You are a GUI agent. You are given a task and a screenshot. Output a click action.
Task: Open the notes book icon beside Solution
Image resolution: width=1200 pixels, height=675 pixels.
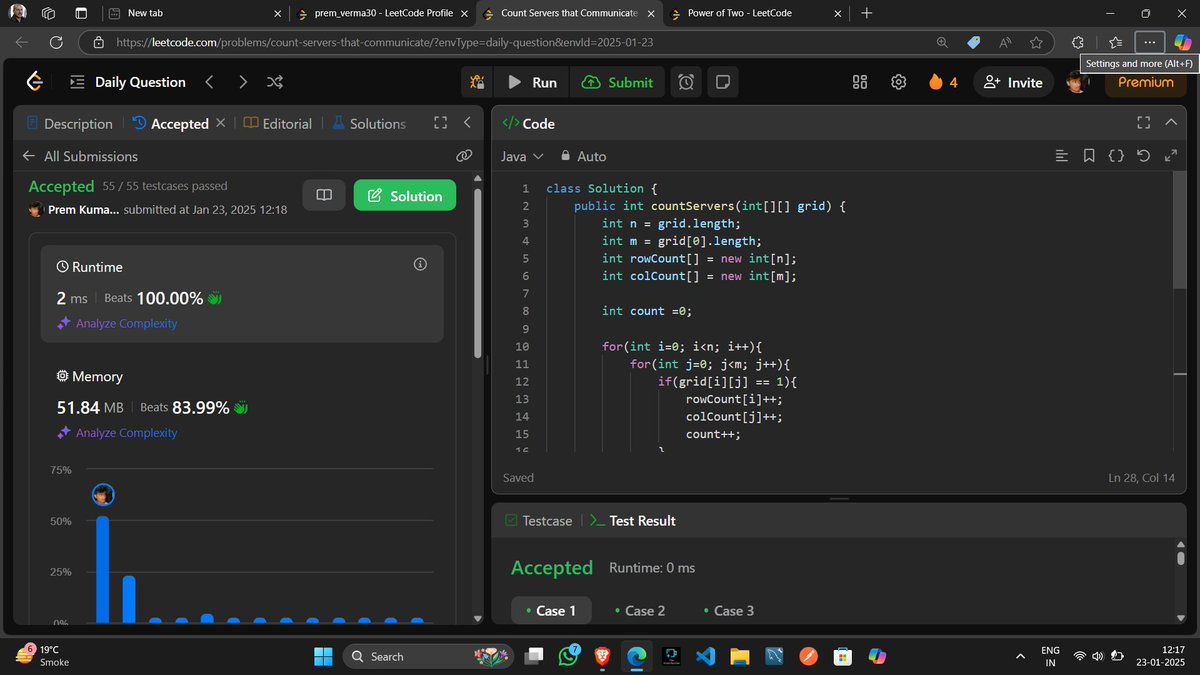tap(324, 195)
